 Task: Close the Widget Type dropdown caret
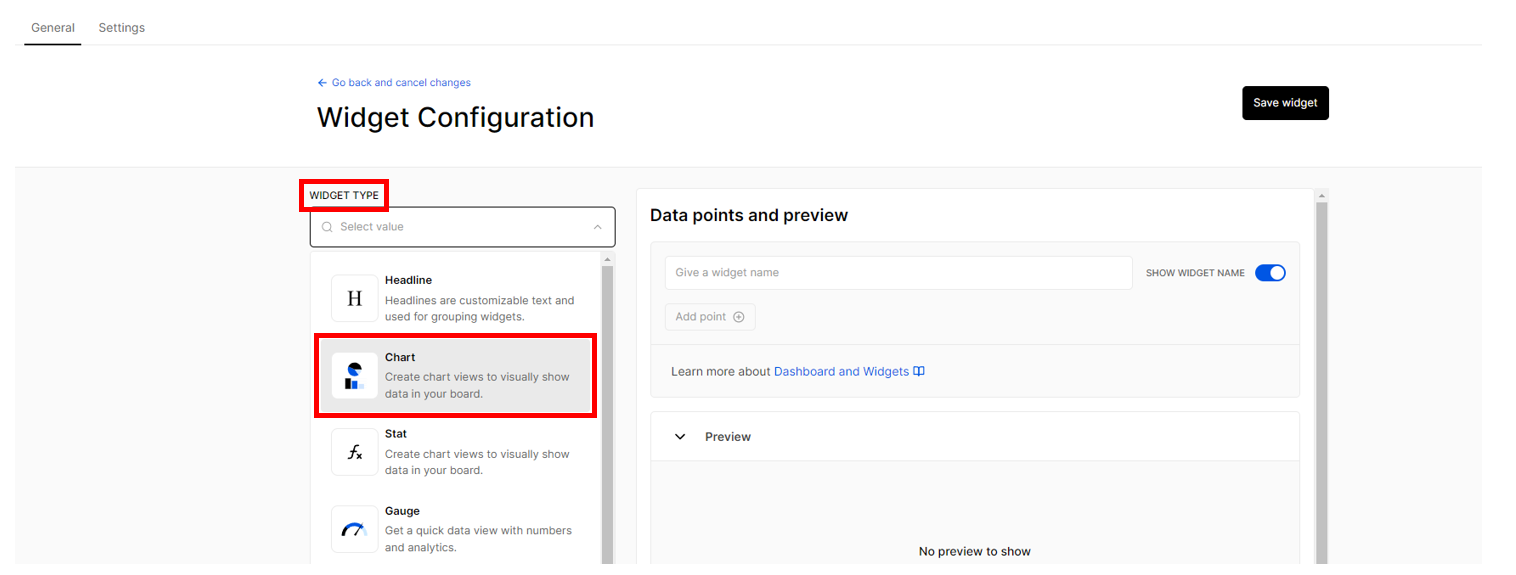click(x=597, y=227)
